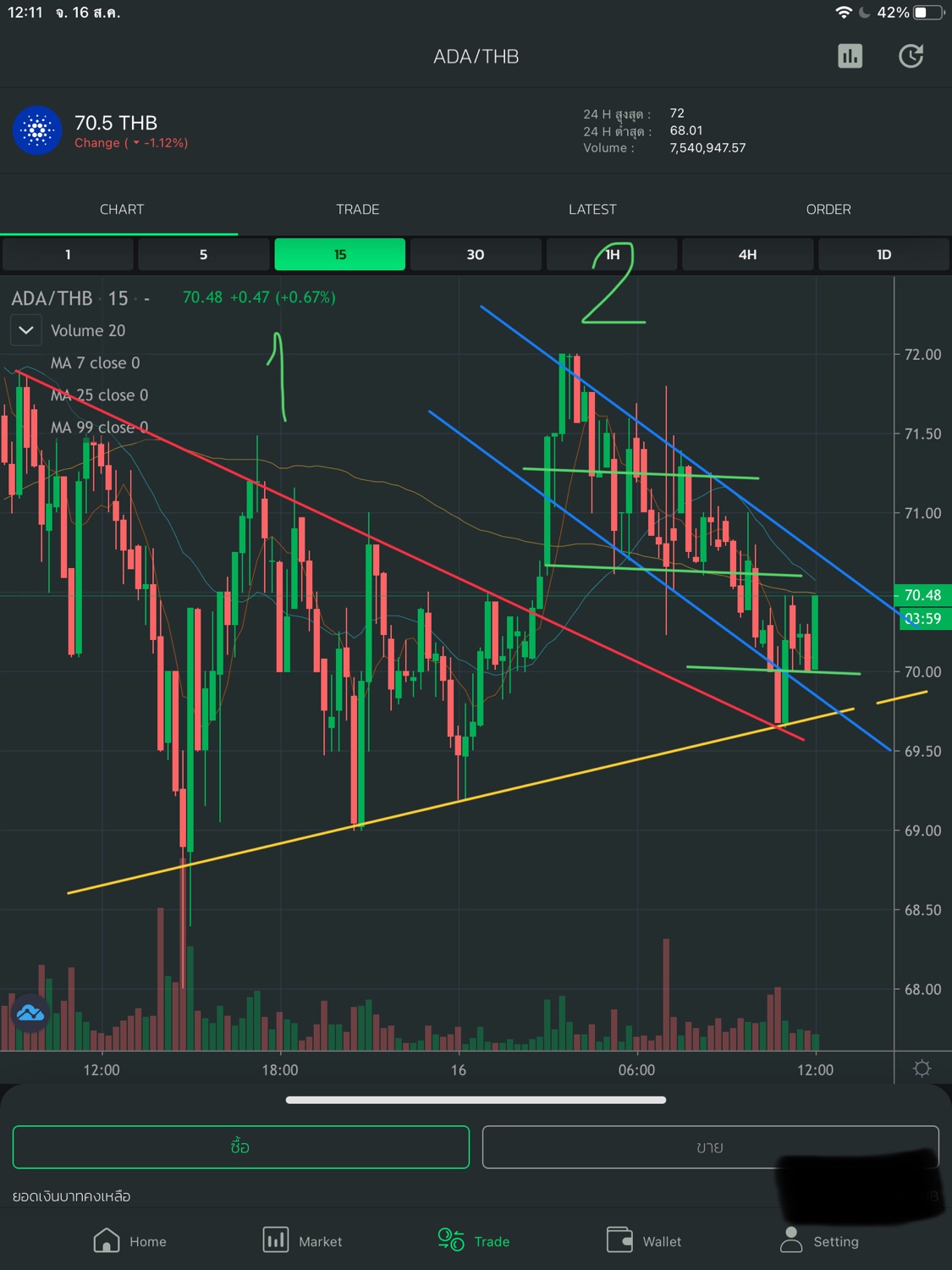Tap the ขาย (sell) button
The height and width of the screenshot is (1270, 952).
pyautogui.click(x=710, y=1147)
